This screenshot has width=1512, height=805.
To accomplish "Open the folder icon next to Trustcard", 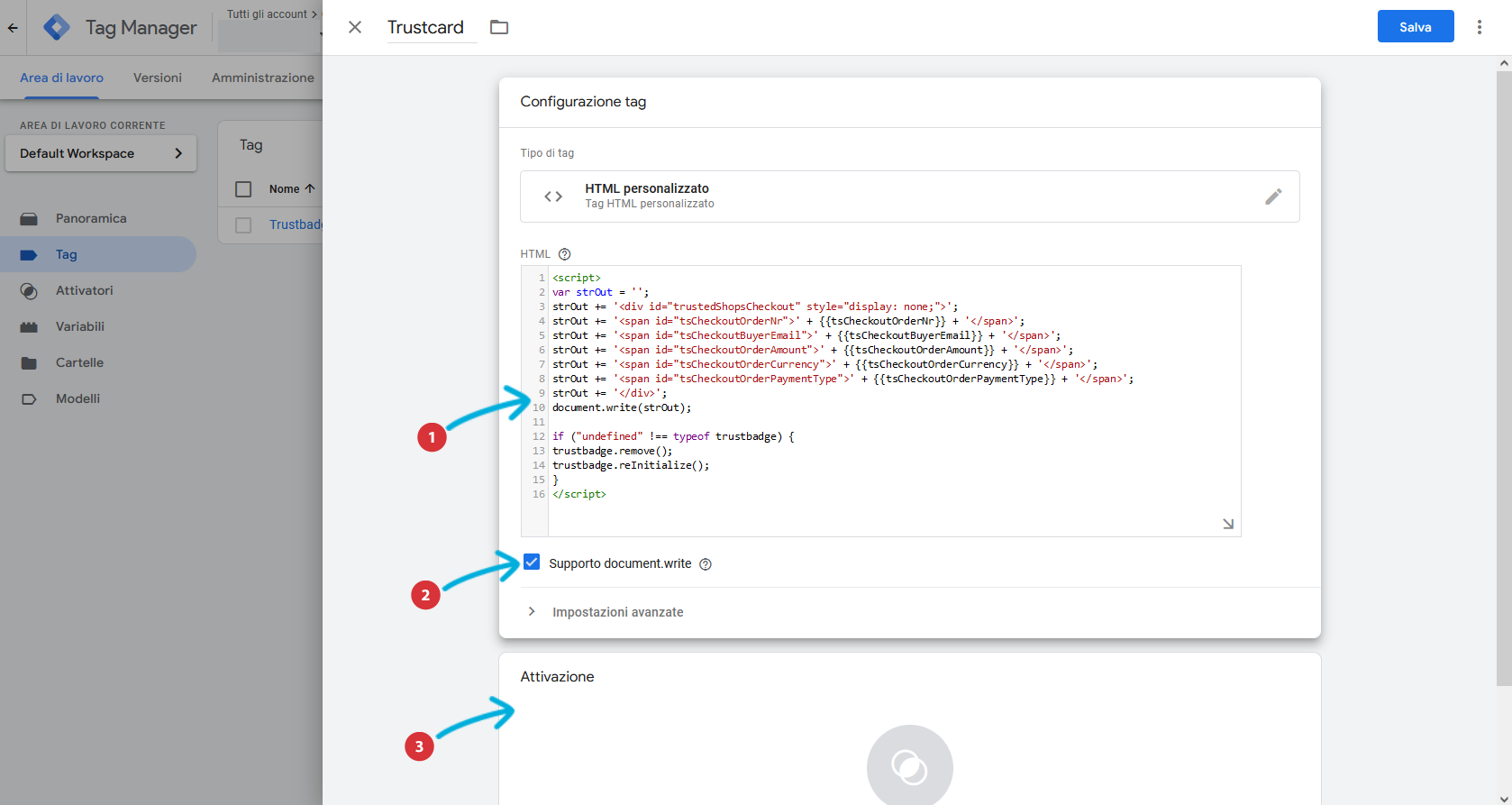I will (499, 27).
